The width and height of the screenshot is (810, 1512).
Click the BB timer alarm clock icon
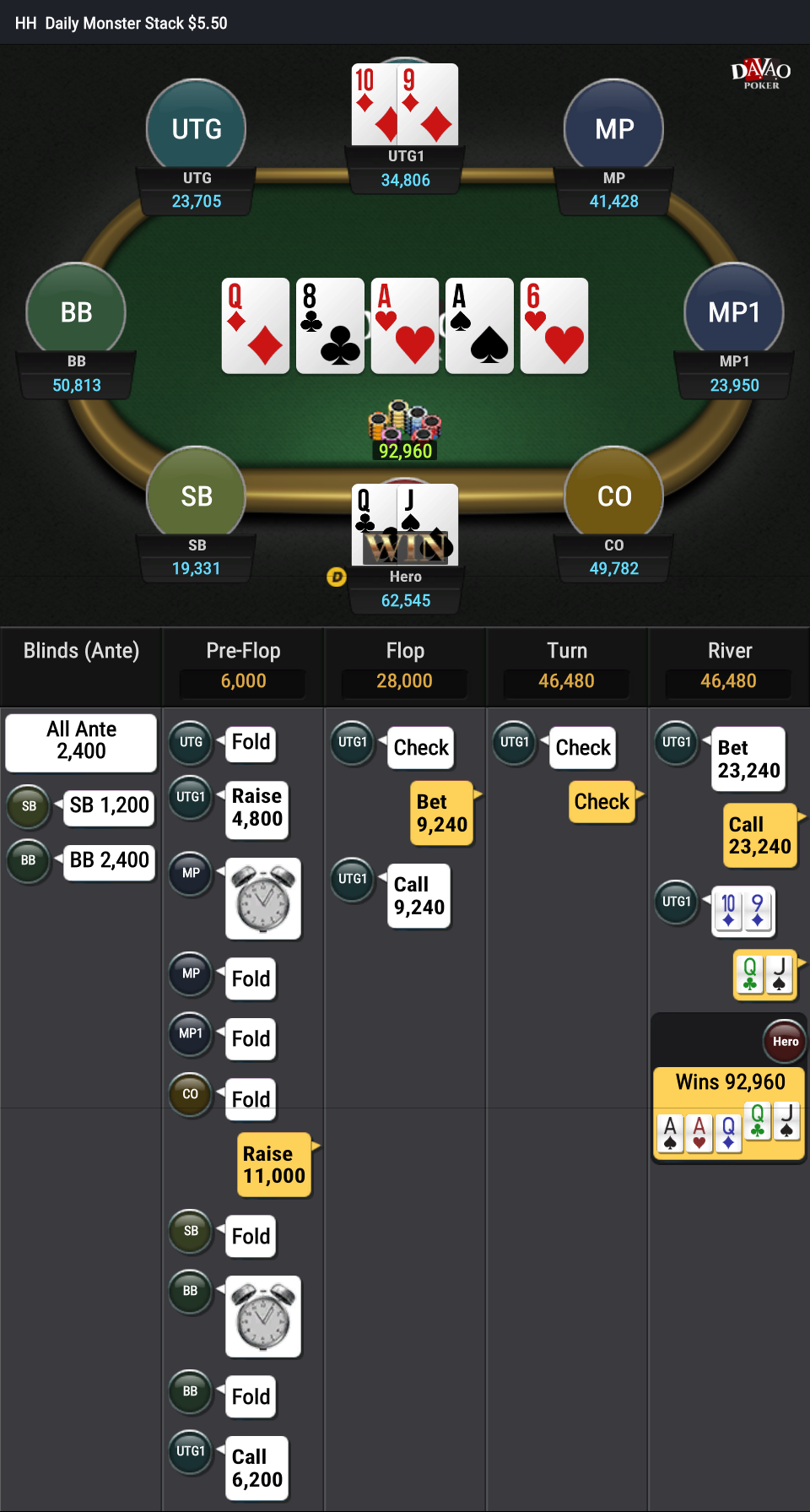coord(263,1316)
